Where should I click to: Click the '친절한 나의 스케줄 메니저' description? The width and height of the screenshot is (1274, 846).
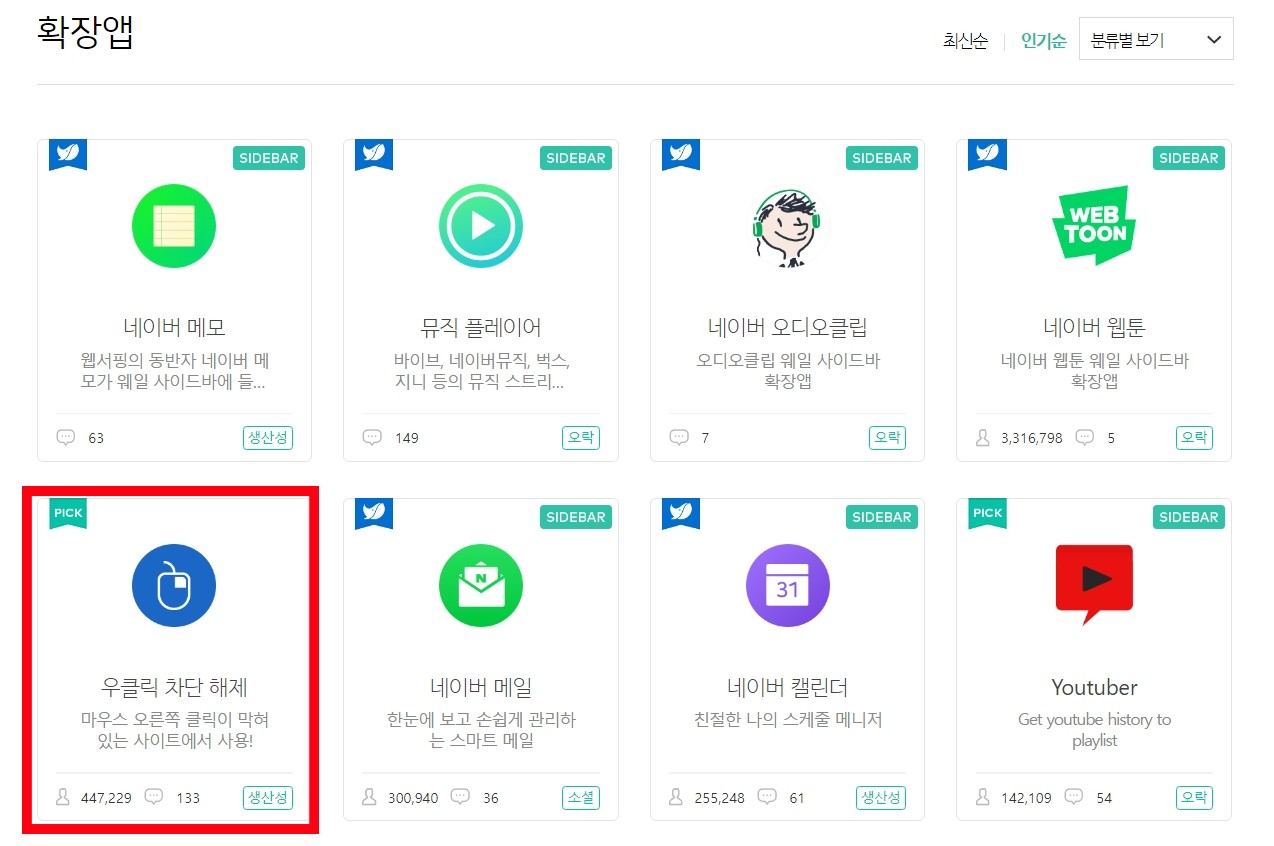pos(787,720)
